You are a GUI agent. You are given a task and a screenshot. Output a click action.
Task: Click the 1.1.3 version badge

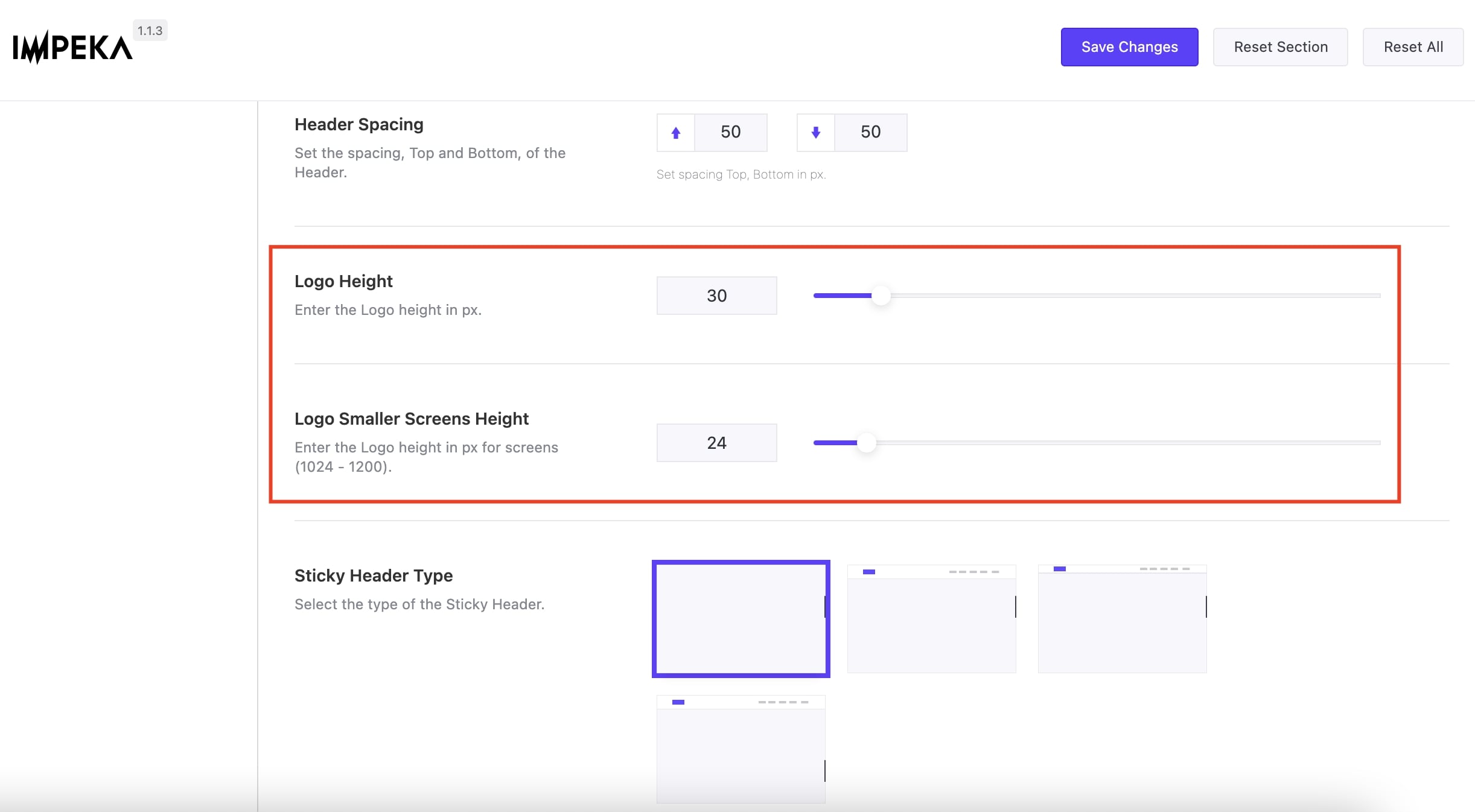[150, 31]
